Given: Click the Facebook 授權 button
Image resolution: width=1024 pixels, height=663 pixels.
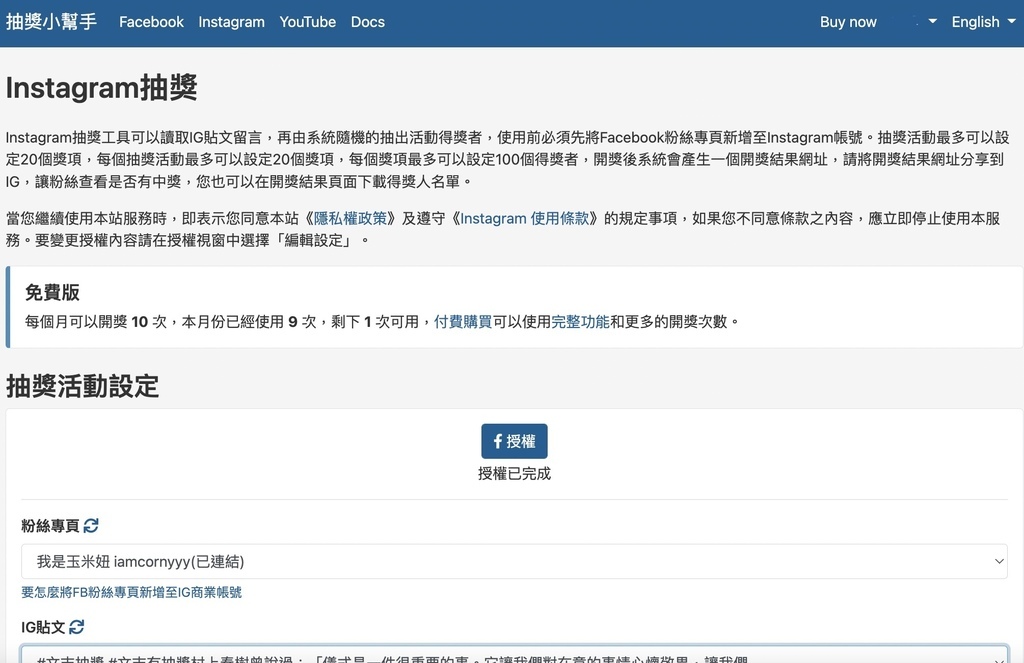Looking at the screenshot, I should pos(515,442).
